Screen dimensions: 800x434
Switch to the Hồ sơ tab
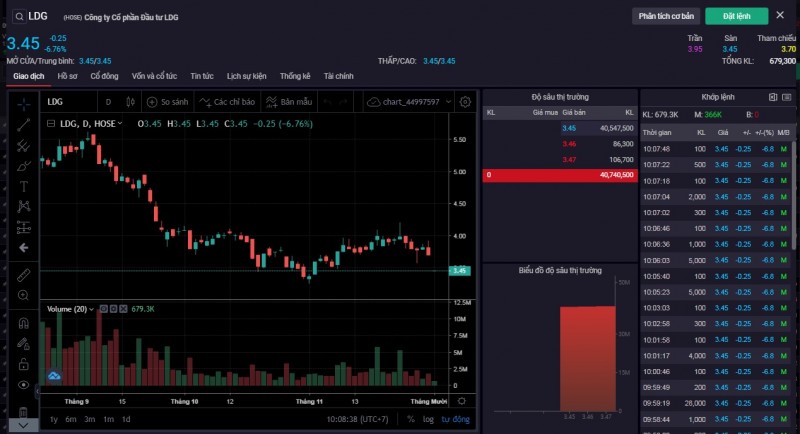pyautogui.click(x=67, y=76)
